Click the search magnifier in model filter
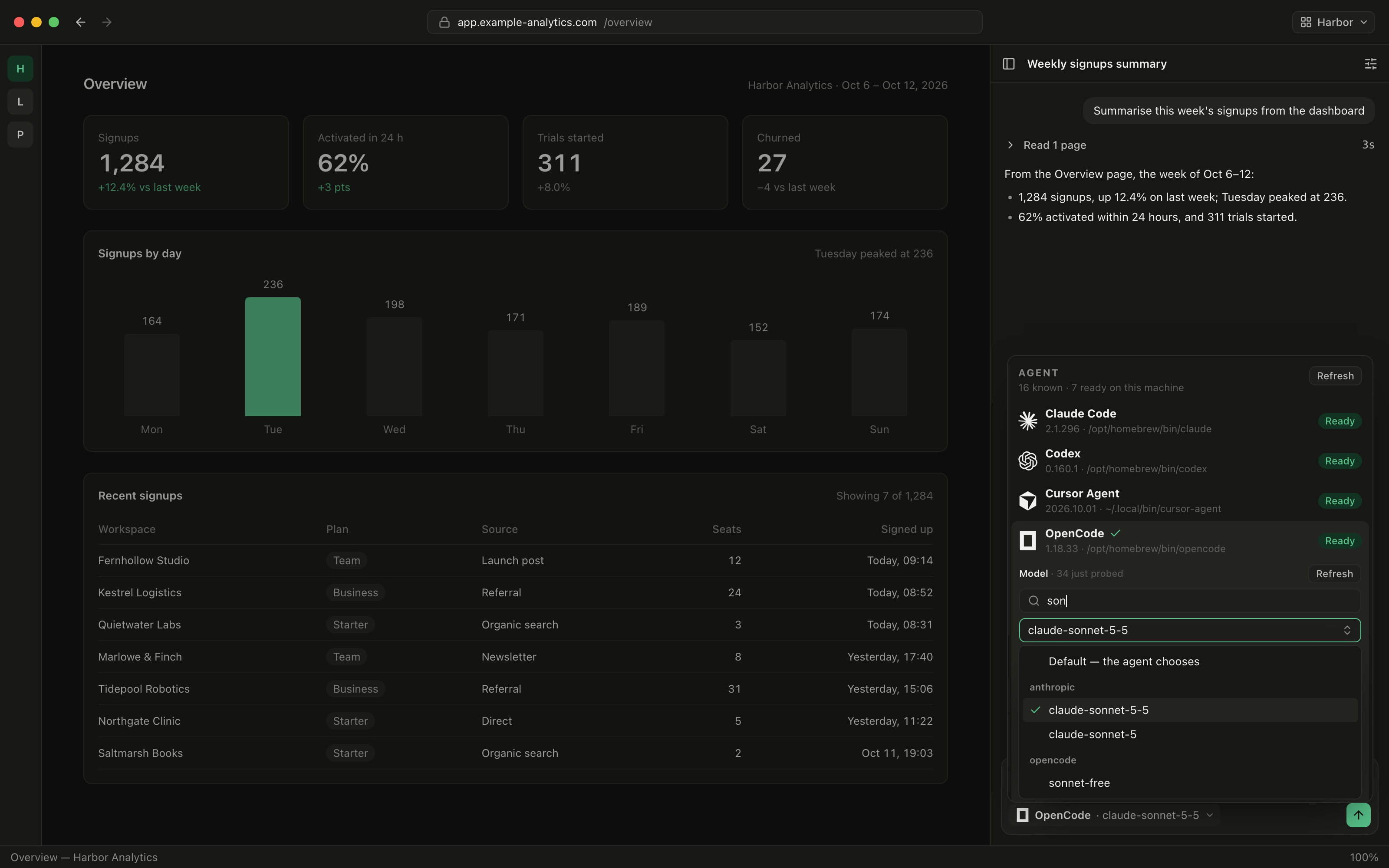 coord(1034,601)
